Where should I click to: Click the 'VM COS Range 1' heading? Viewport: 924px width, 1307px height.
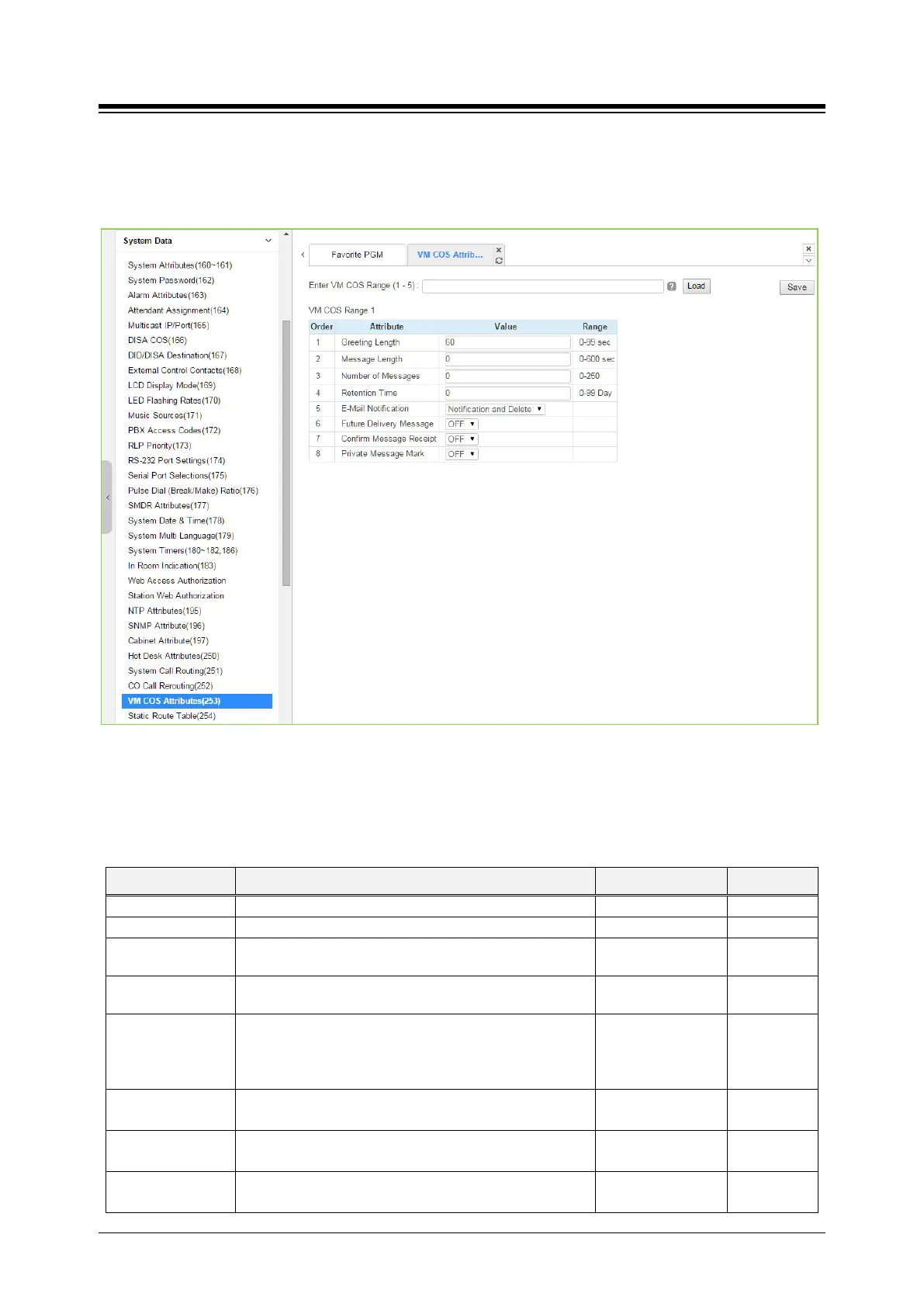pos(341,310)
